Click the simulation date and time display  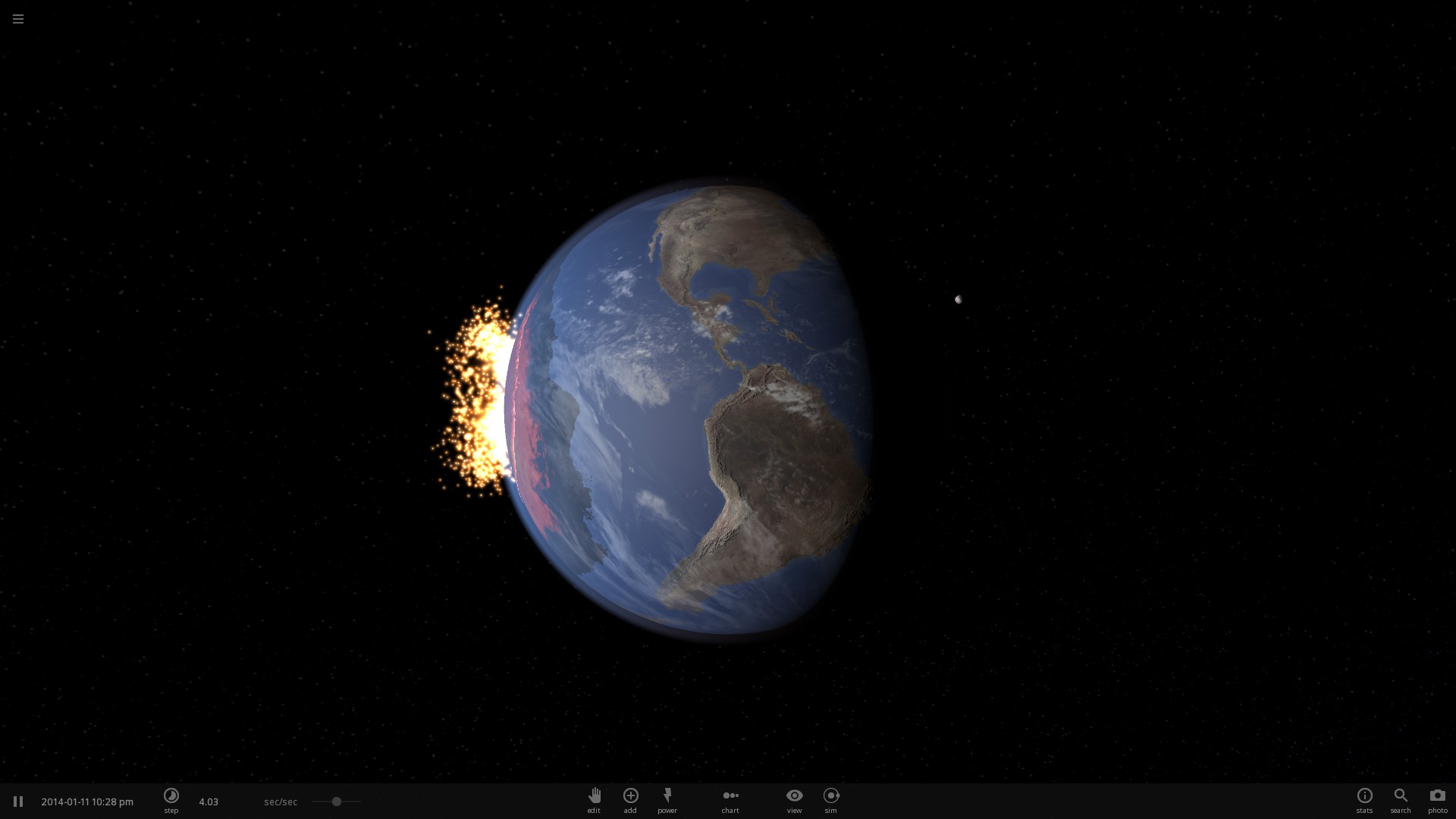pyautogui.click(x=87, y=802)
